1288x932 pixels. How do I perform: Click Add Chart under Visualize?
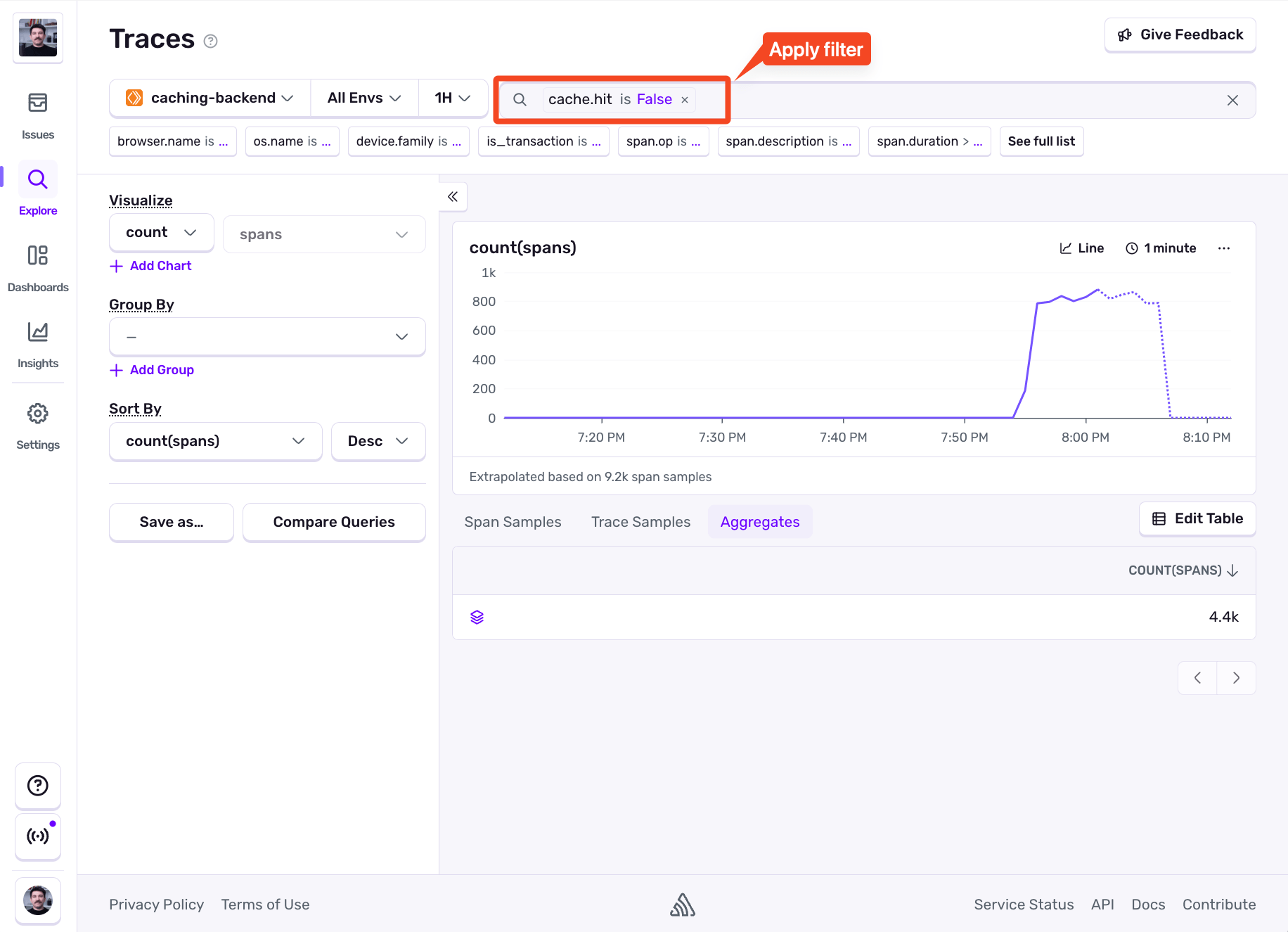click(151, 266)
